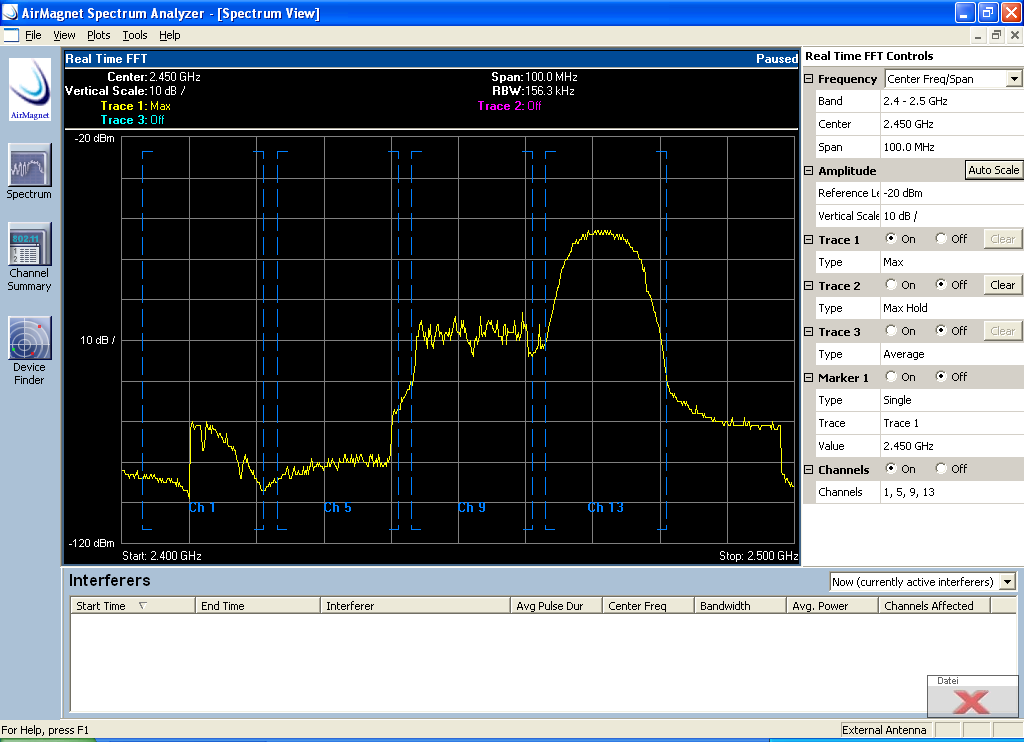Screen dimensions: 1024x742
Task: Sort interferers by Start Time column
Action: coord(133,605)
